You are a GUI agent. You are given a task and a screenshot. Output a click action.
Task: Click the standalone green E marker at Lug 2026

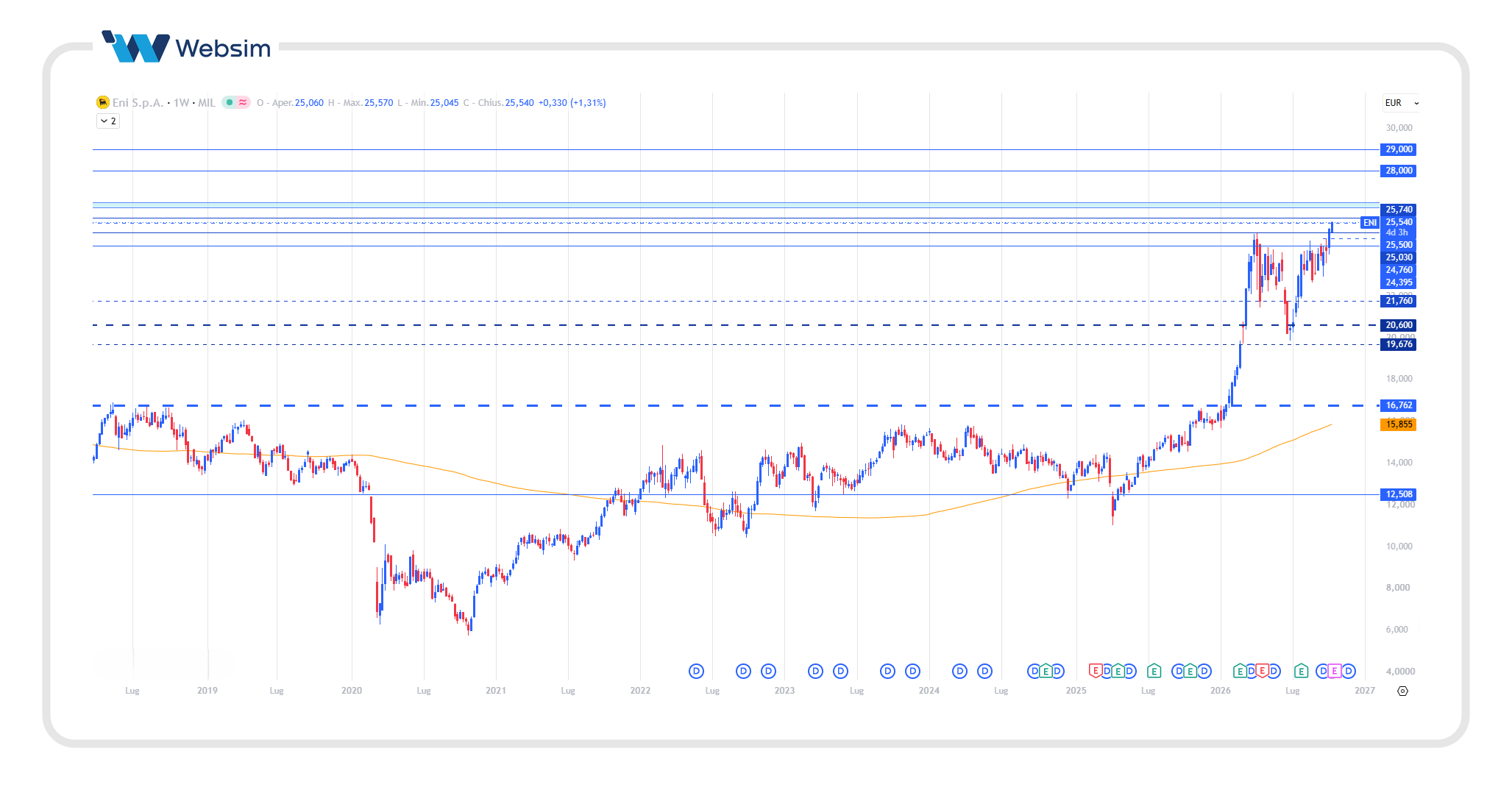point(1301,671)
